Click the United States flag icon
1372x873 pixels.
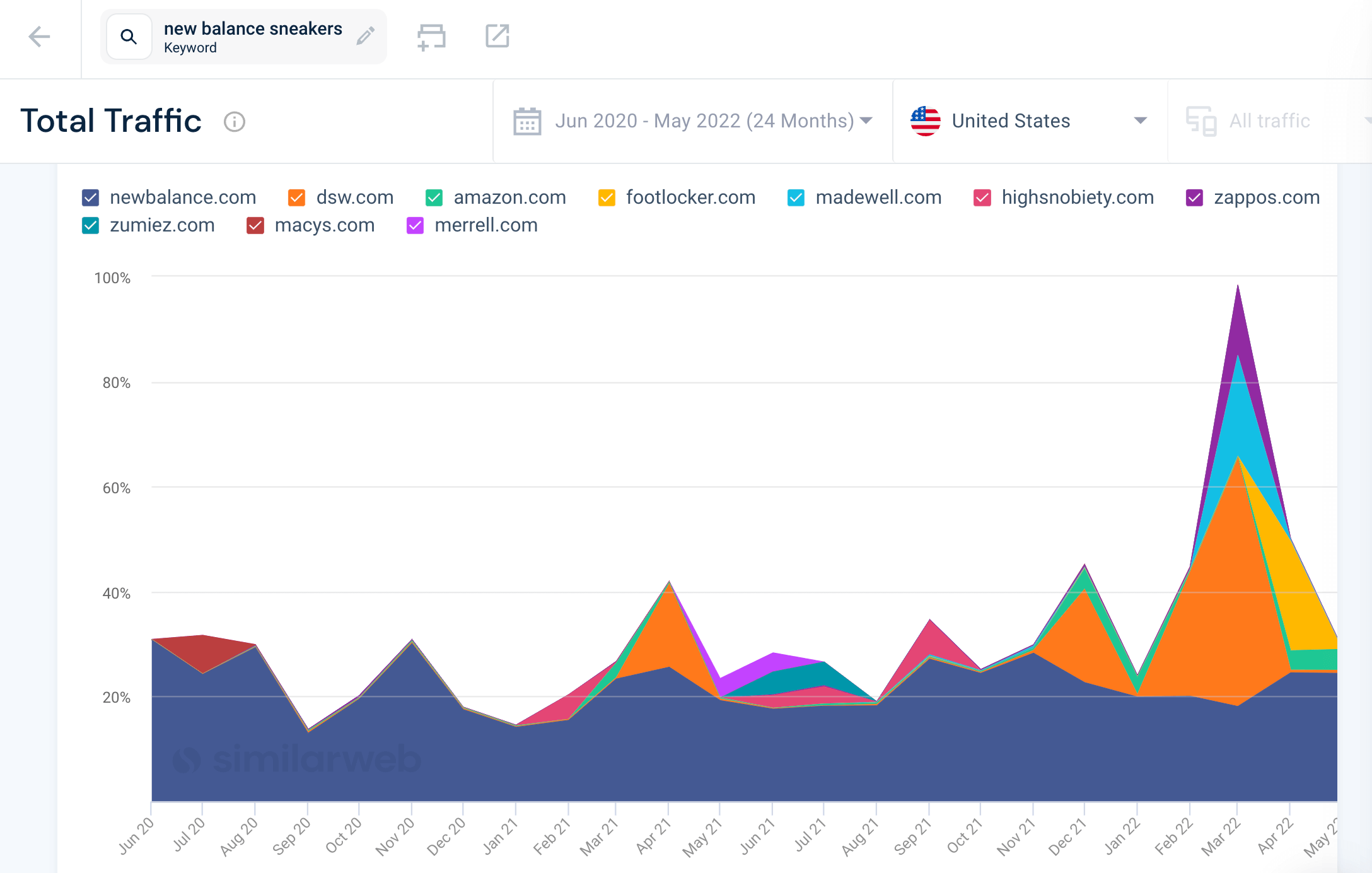(924, 121)
